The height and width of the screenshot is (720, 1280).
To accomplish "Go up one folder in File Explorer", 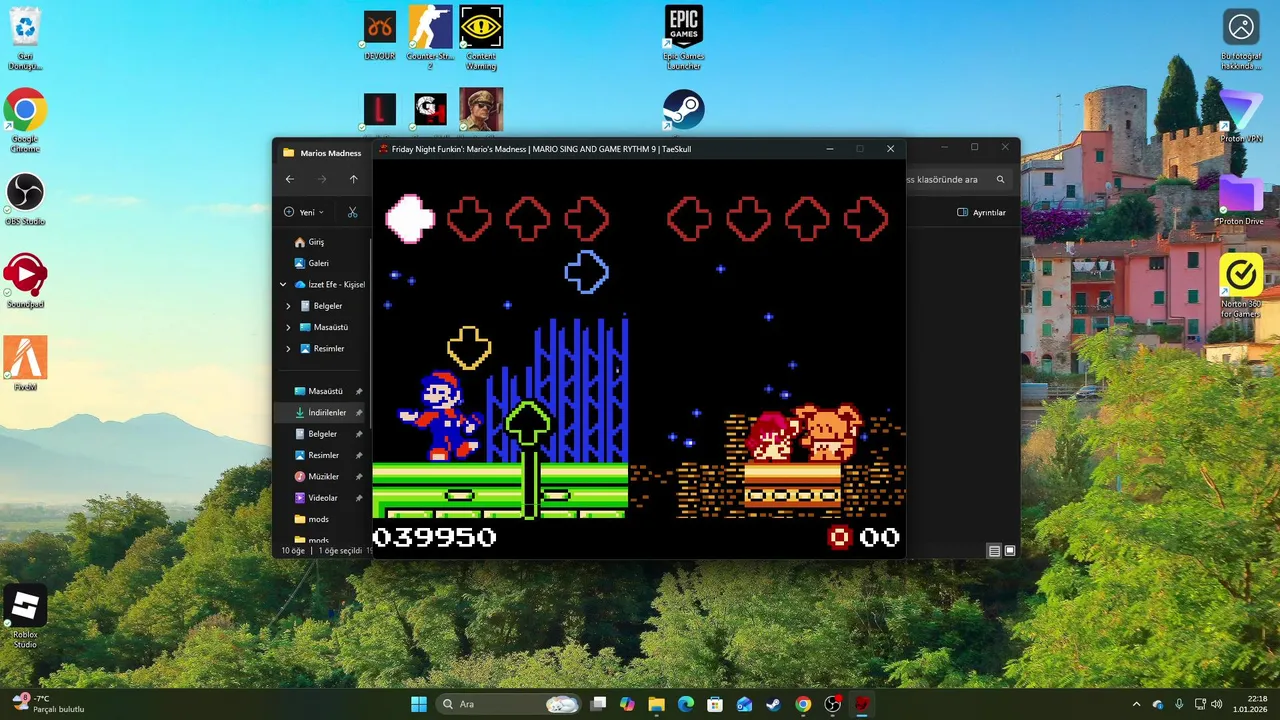I will (353, 179).
